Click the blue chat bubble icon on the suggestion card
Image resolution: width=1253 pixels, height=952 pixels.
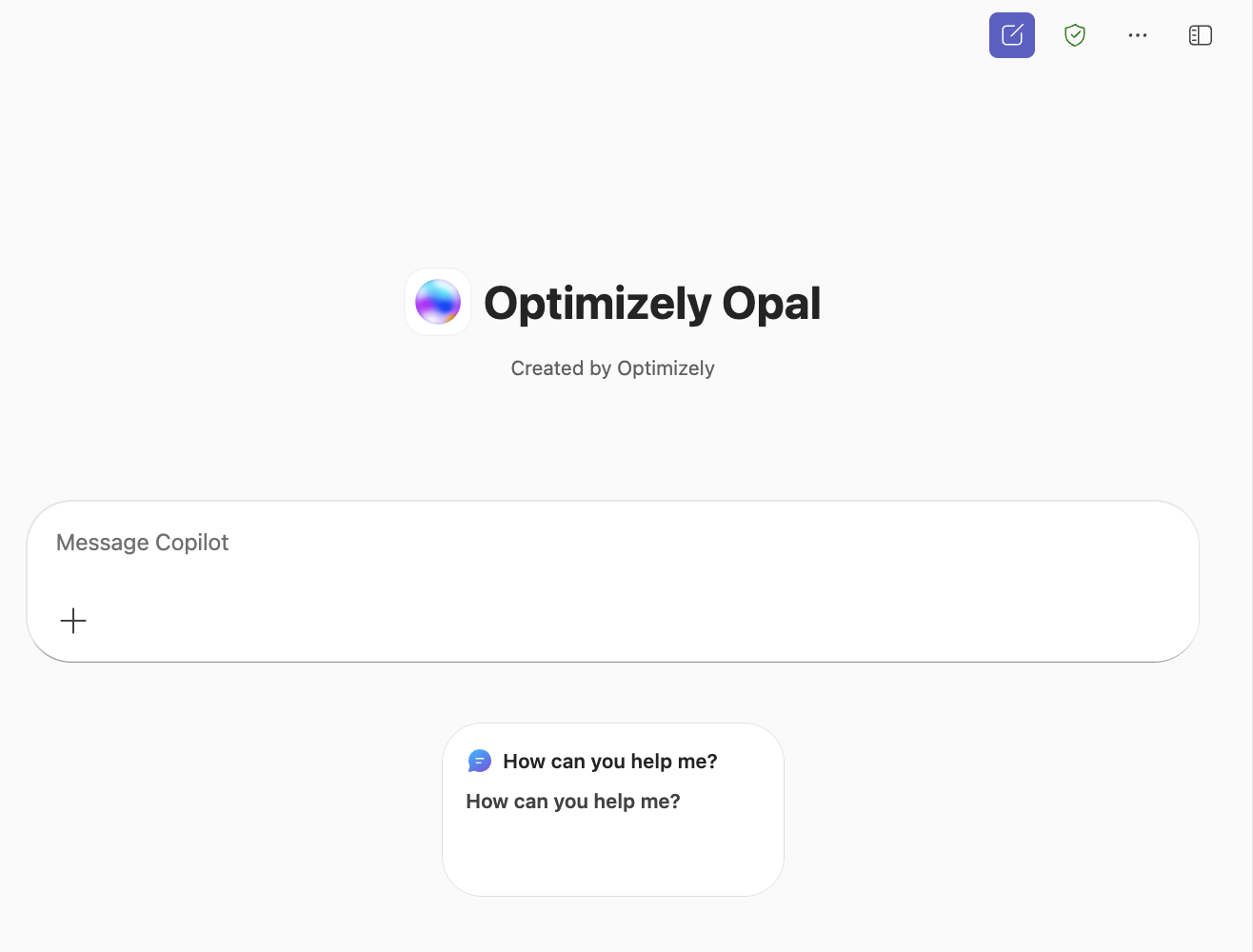479,761
